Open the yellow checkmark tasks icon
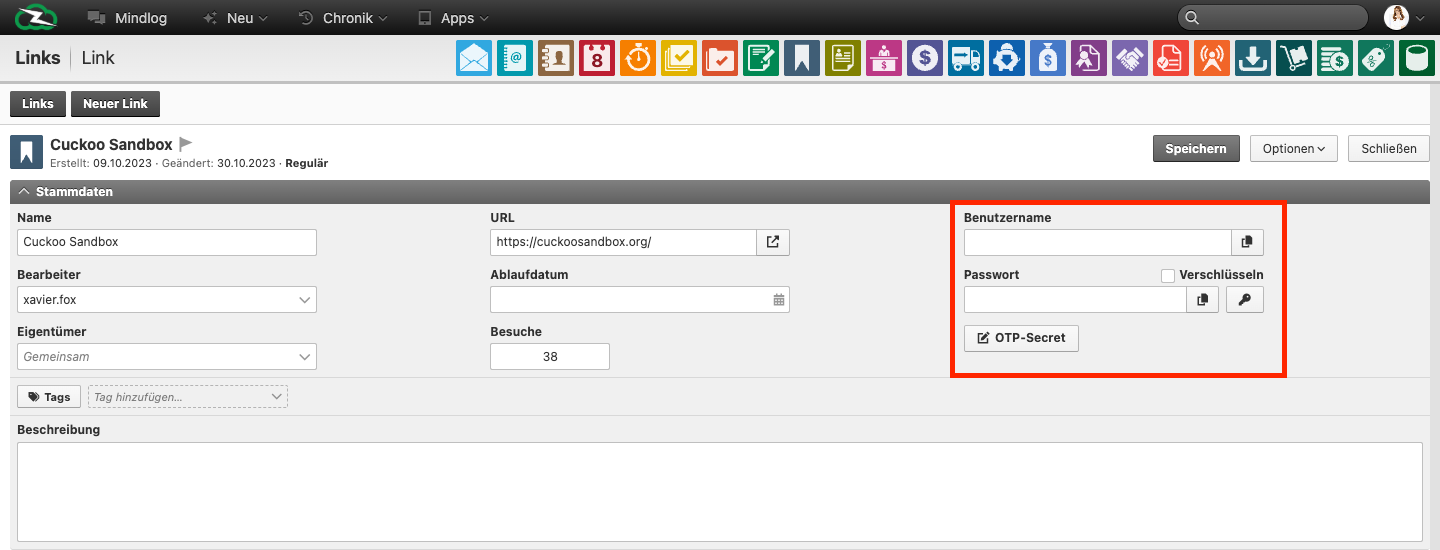The width and height of the screenshot is (1440, 550). pyautogui.click(x=679, y=58)
